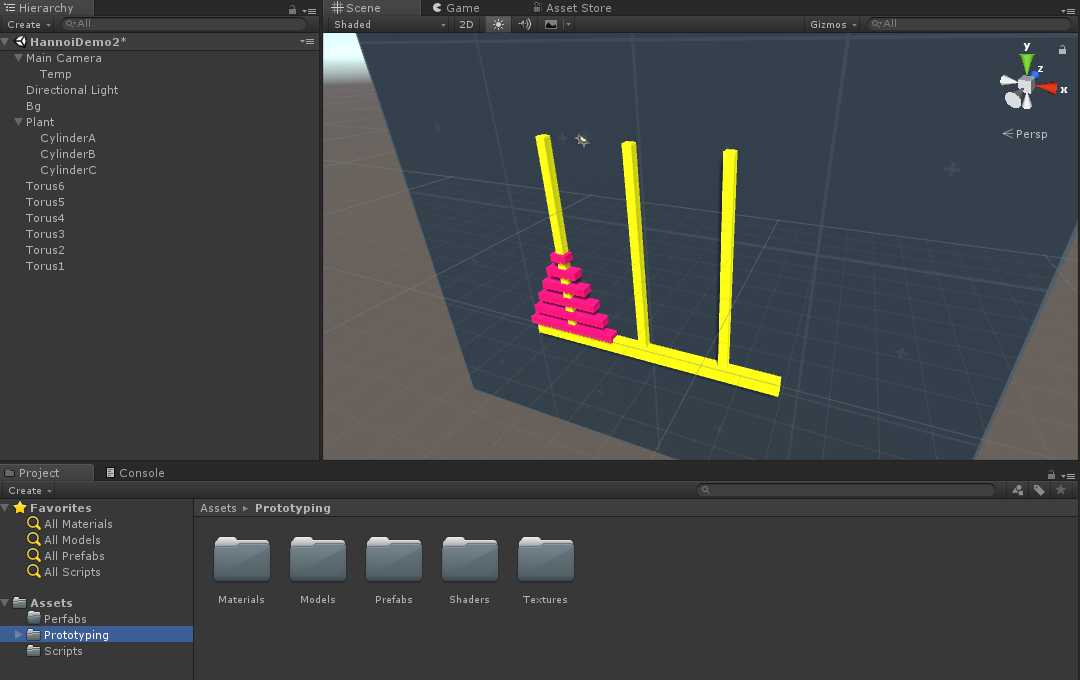This screenshot has width=1080, height=680.
Task: Switch to the Console tab
Action: point(135,473)
